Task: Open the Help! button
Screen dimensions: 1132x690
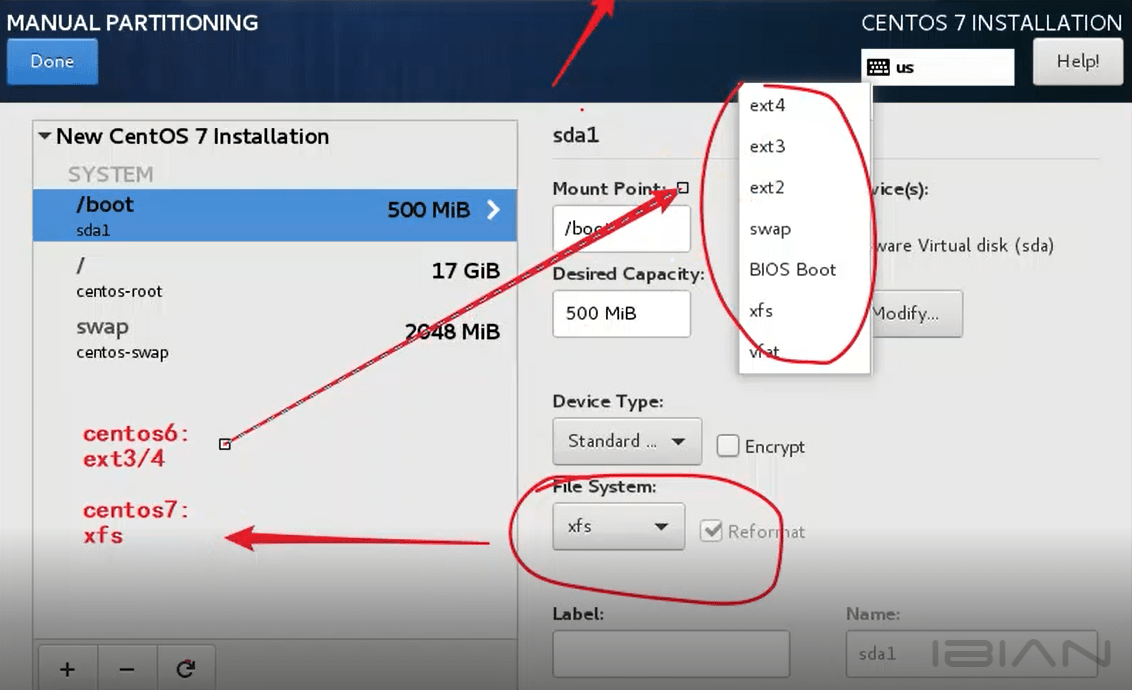Action: (x=1077, y=62)
